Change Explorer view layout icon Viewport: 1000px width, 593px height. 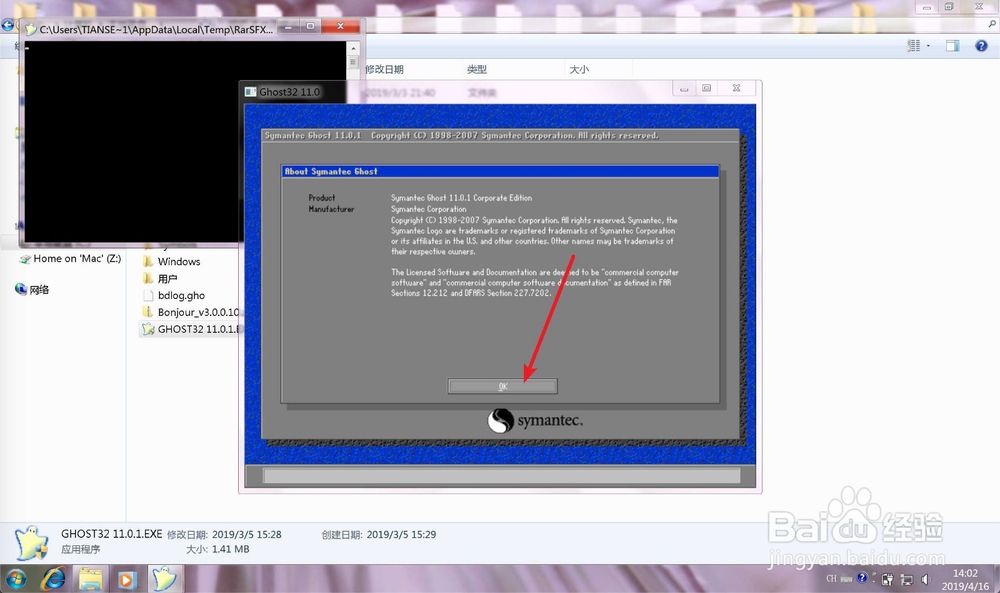pos(914,46)
